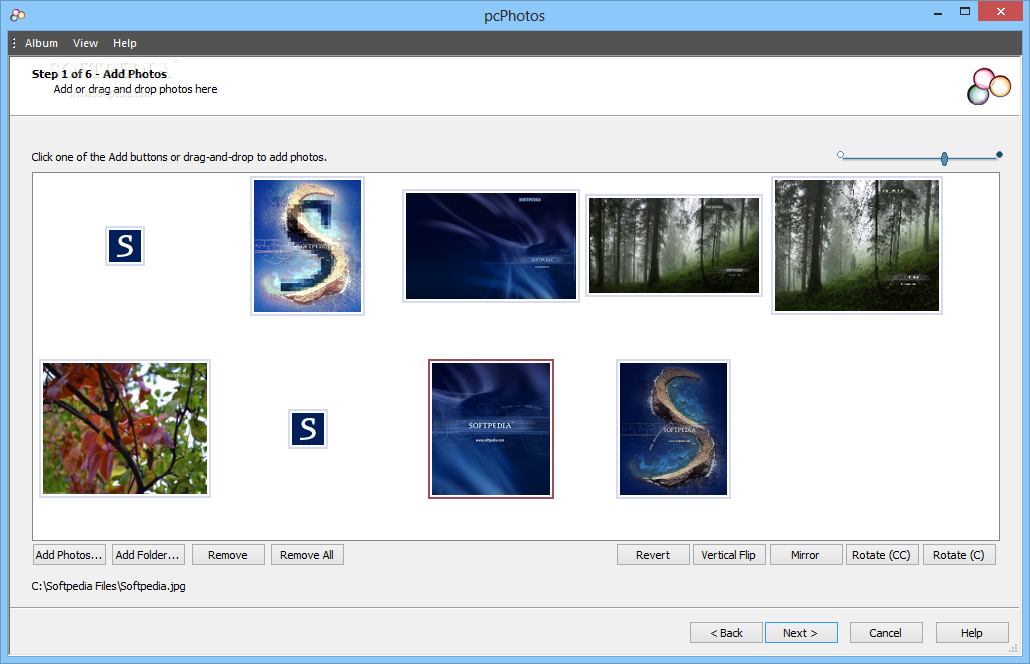Open the View menu
This screenshot has width=1030, height=664.
tap(85, 43)
